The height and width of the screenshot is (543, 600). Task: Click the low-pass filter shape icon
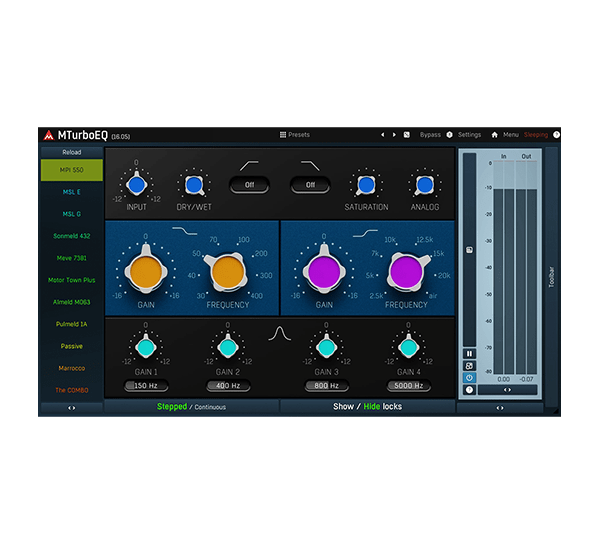point(310,165)
